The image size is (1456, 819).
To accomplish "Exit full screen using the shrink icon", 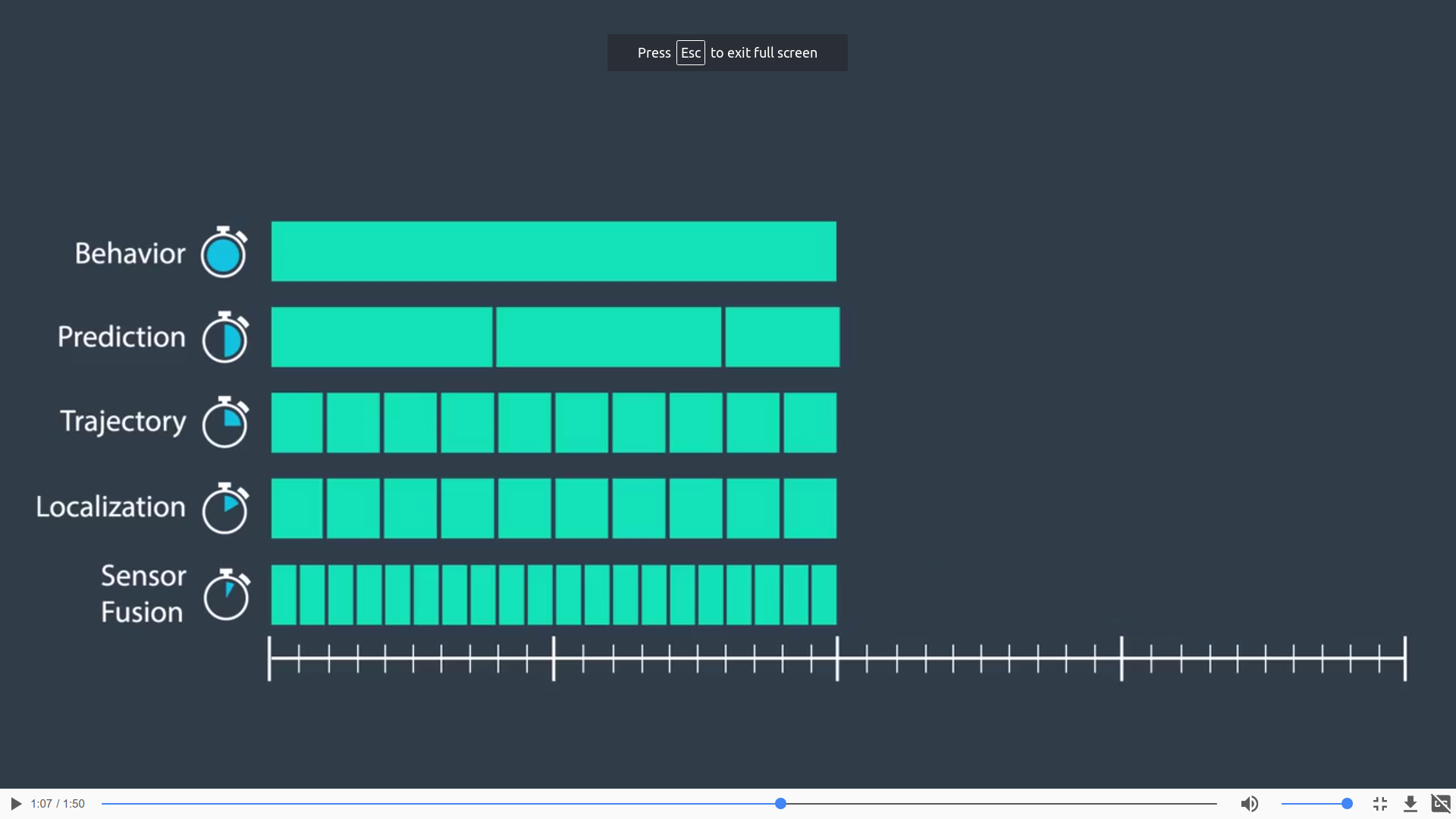I will (x=1380, y=804).
